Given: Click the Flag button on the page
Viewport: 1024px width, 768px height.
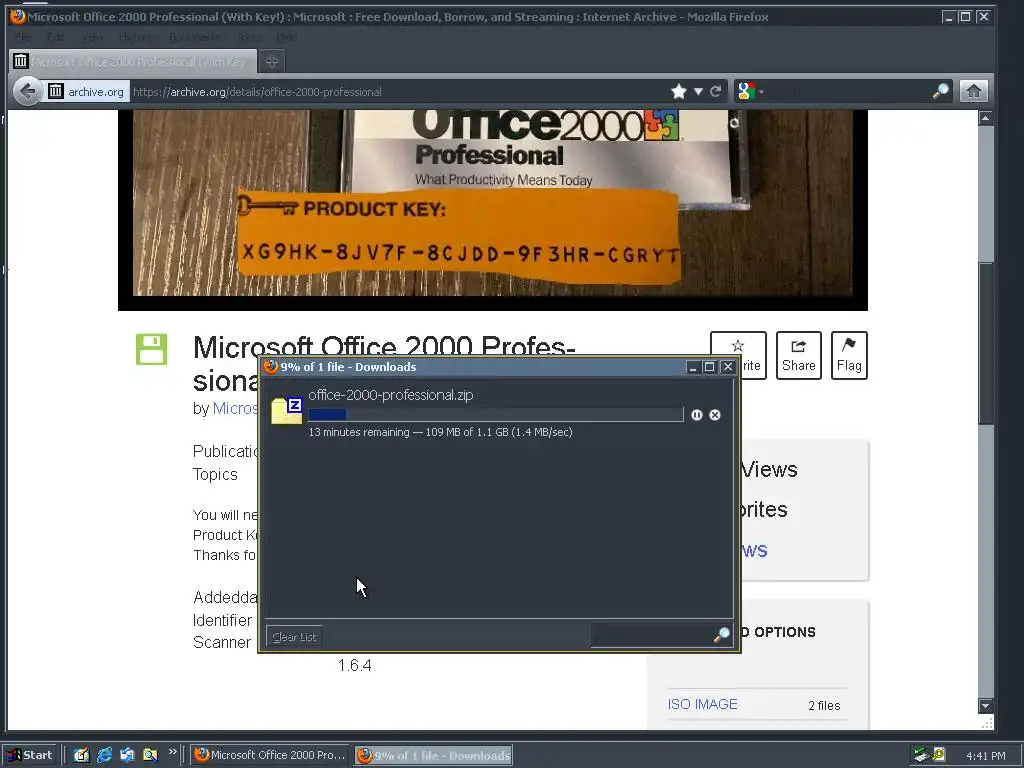Looking at the screenshot, I should (x=849, y=355).
